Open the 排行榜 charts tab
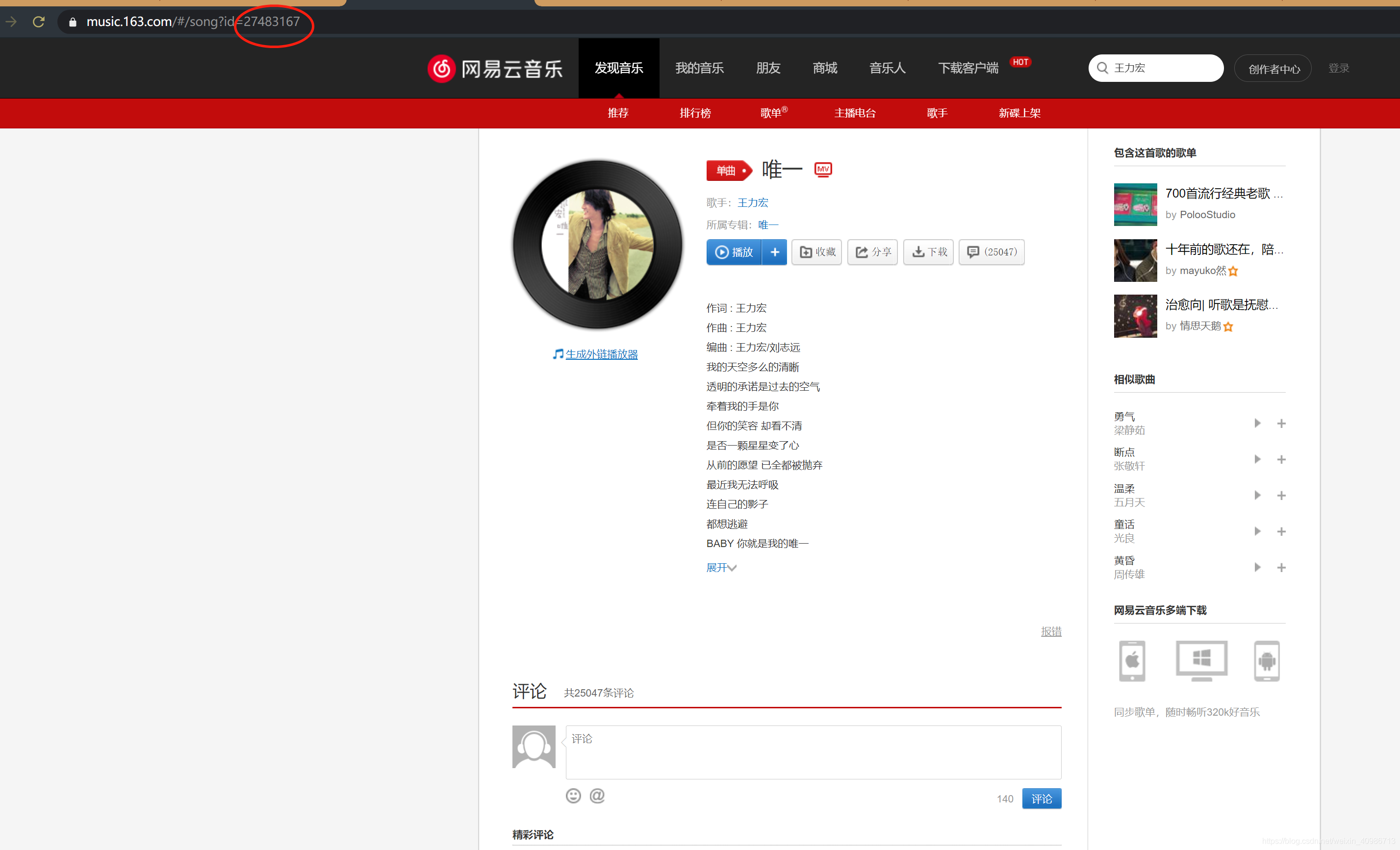The height and width of the screenshot is (850, 1400). point(695,113)
